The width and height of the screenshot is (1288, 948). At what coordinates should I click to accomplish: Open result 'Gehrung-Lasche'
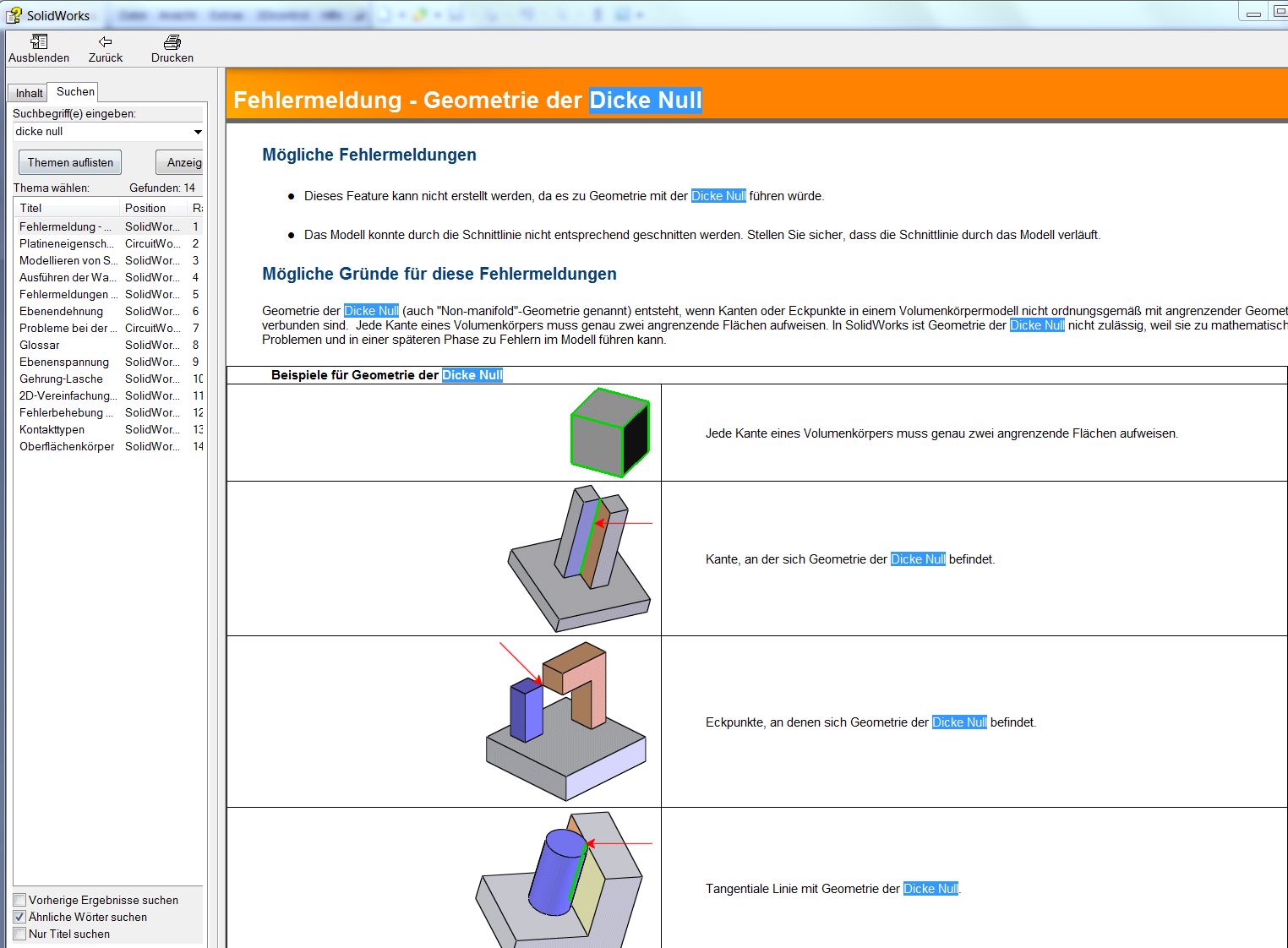pyautogui.click(x=108, y=379)
